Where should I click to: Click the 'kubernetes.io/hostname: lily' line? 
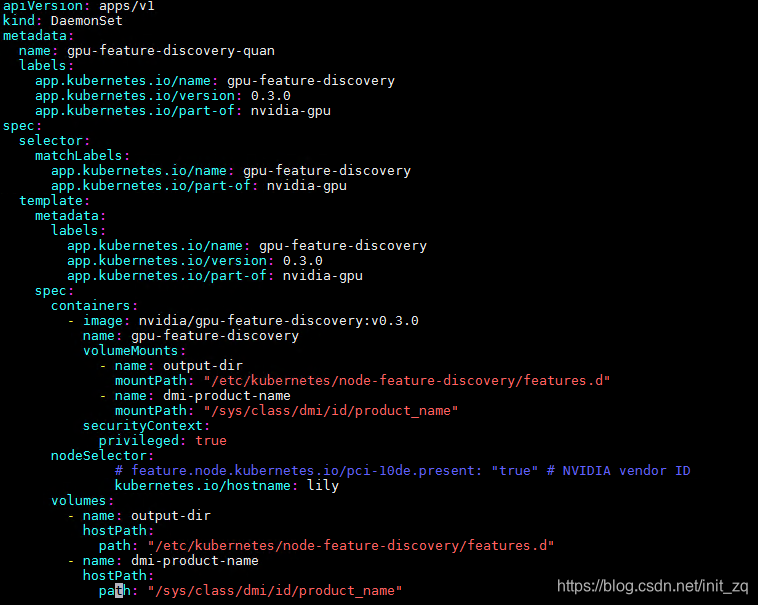pyautogui.click(x=227, y=485)
